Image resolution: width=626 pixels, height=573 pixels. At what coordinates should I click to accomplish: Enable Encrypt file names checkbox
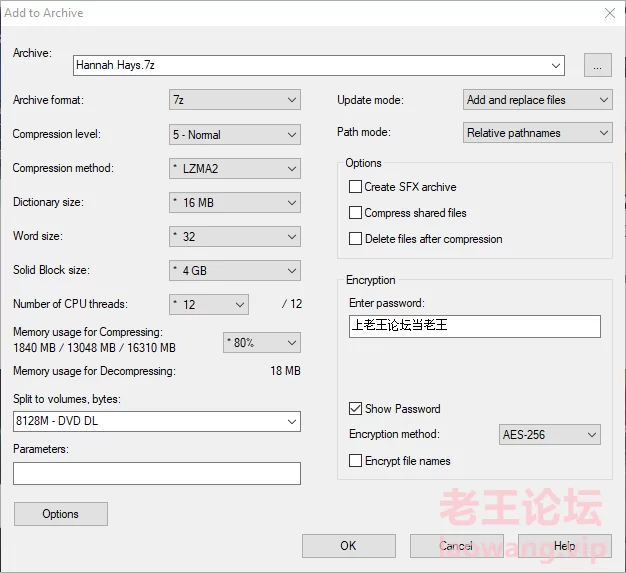click(355, 460)
